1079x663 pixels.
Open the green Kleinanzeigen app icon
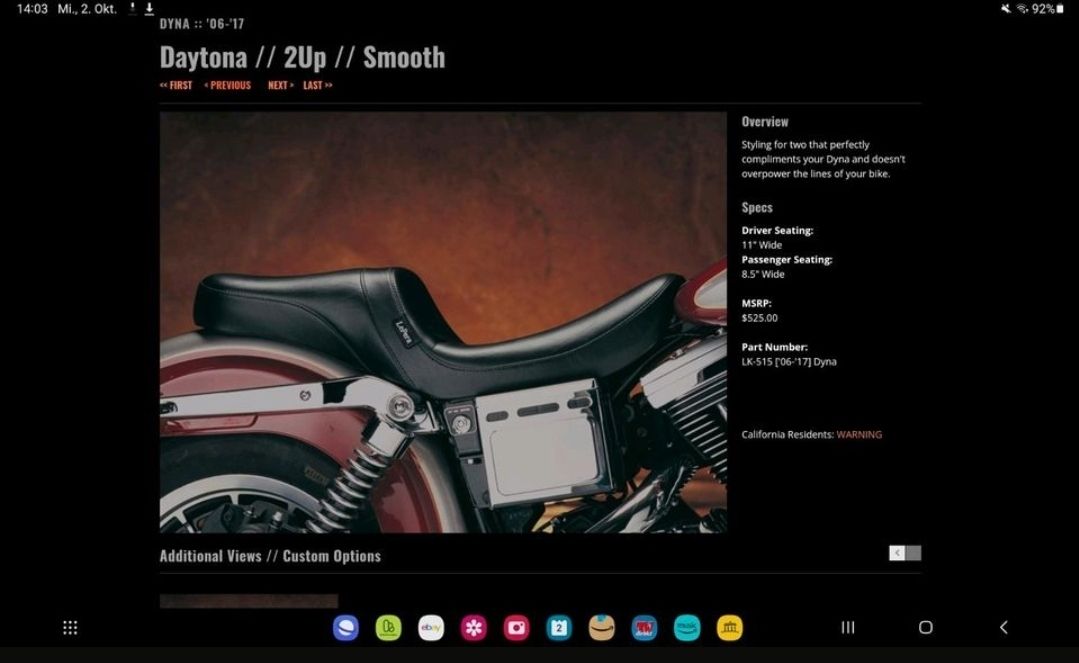(388, 628)
